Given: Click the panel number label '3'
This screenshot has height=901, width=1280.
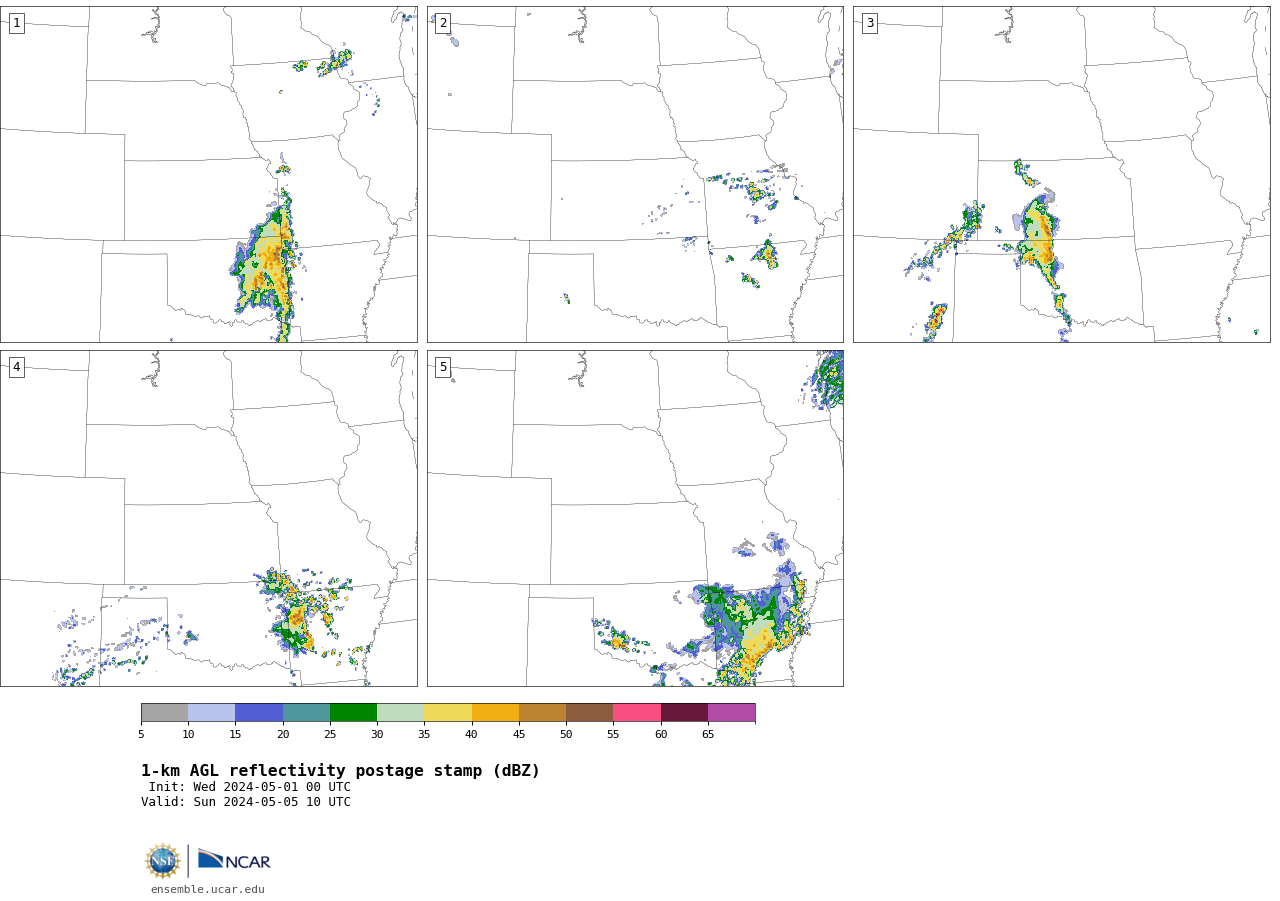Looking at the screenshot, I should coord(869,23).
